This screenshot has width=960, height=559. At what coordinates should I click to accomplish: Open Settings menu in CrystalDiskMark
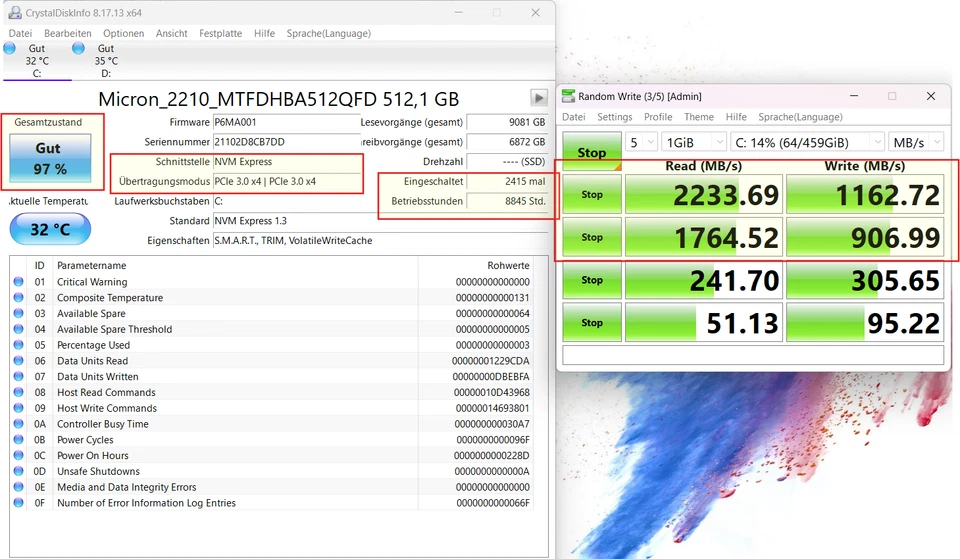click(615, 116)
